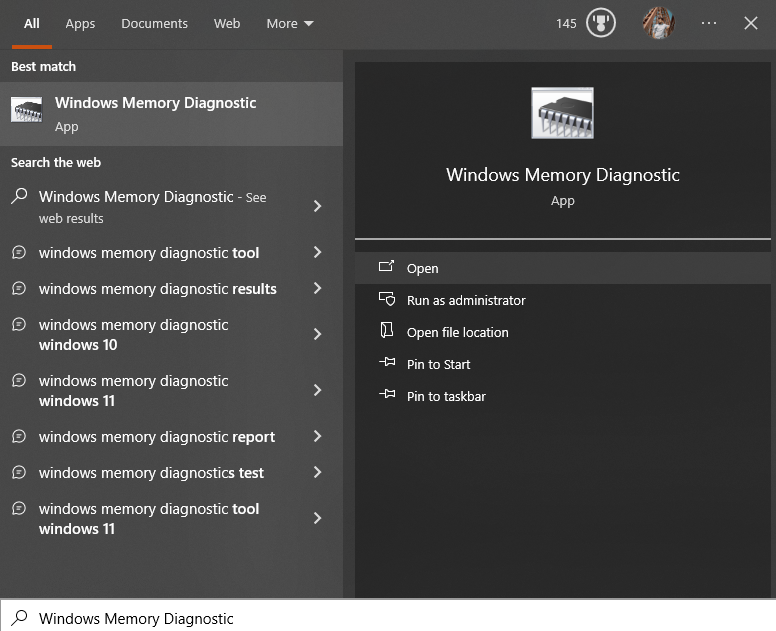Search web for windows memory diagnostic results
Viewport: 776px width, 631px height.
tap(171, 288)
